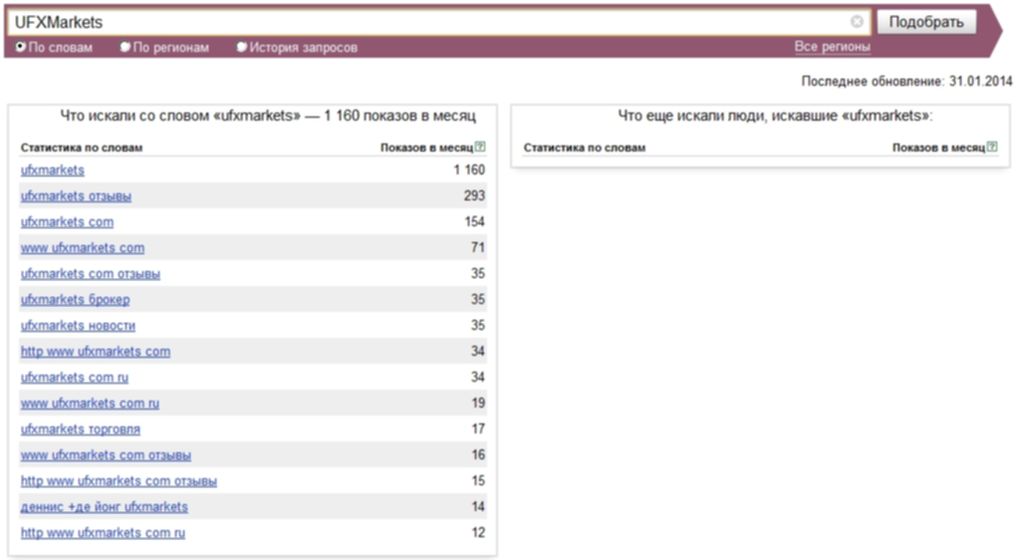Open 'www ufxmarkets com ru' keyword link

point(89,403)
